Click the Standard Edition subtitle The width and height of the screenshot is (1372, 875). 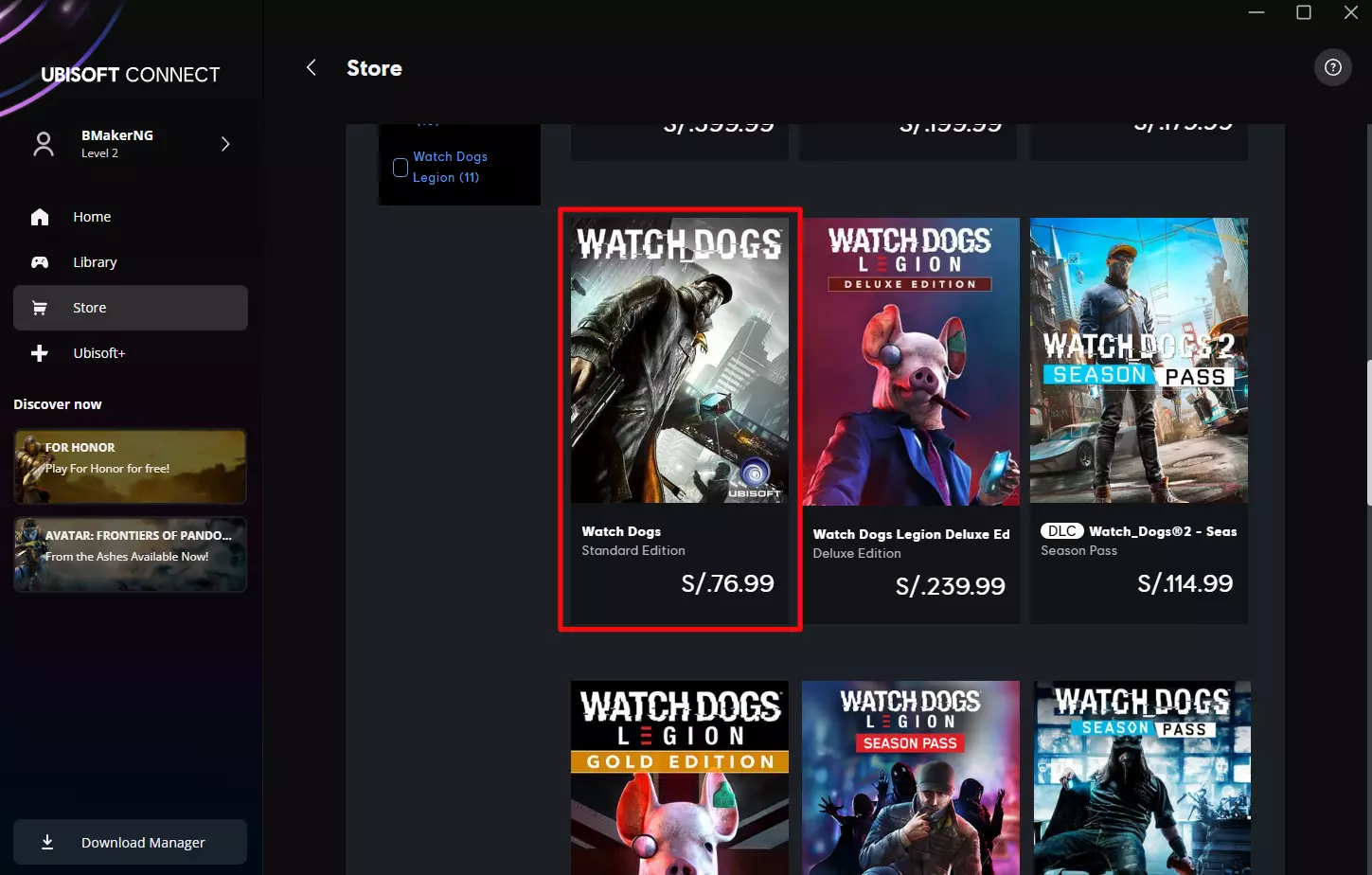point(633,550)
